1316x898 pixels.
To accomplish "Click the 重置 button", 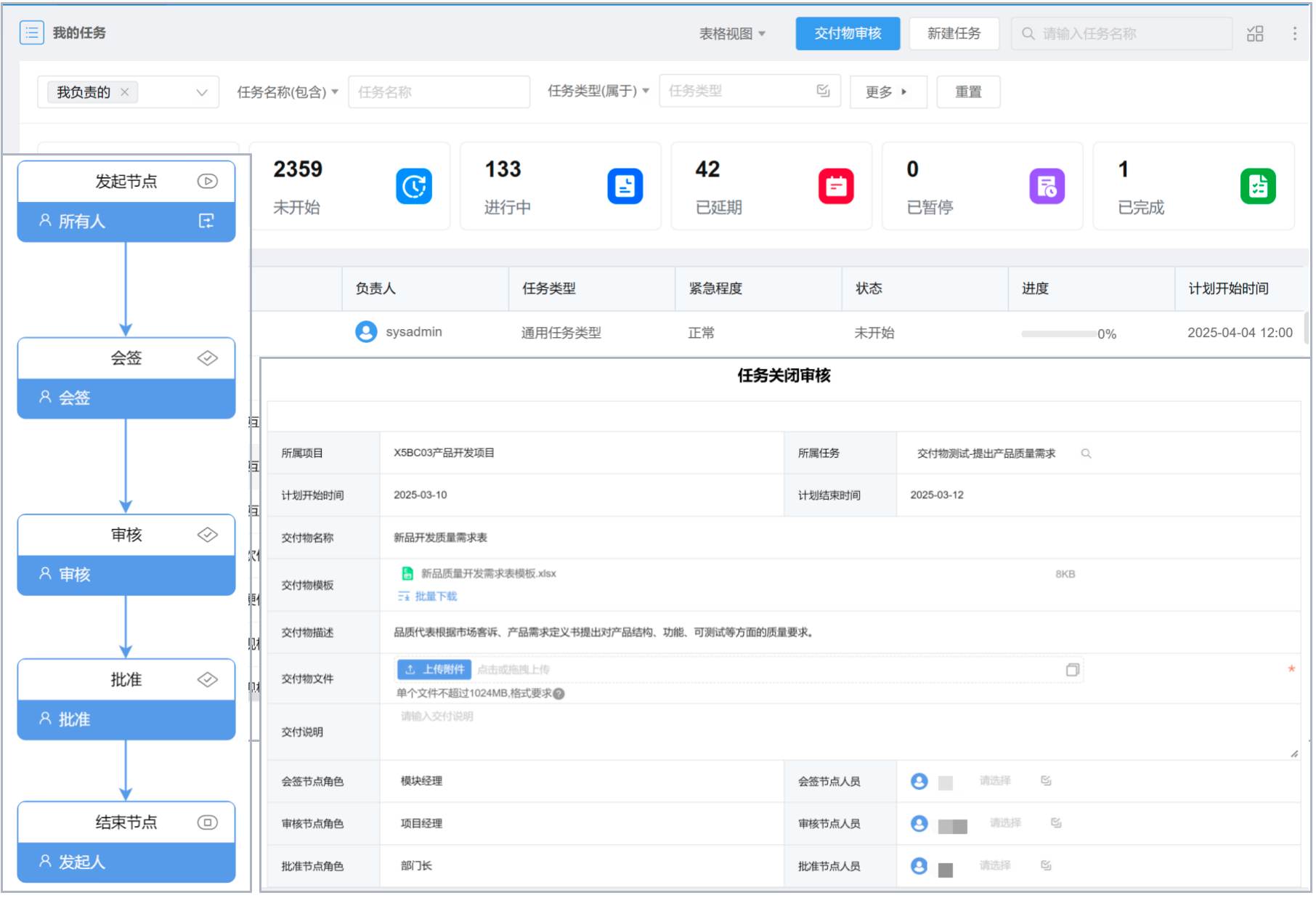I will click(968, 92).
